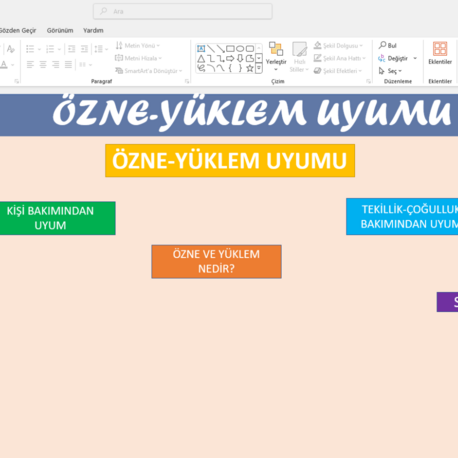Image resolution: width=458 pixels, height=458 pixels.
Task: Select the Elbow Connector shape
Action: [211, 59]
